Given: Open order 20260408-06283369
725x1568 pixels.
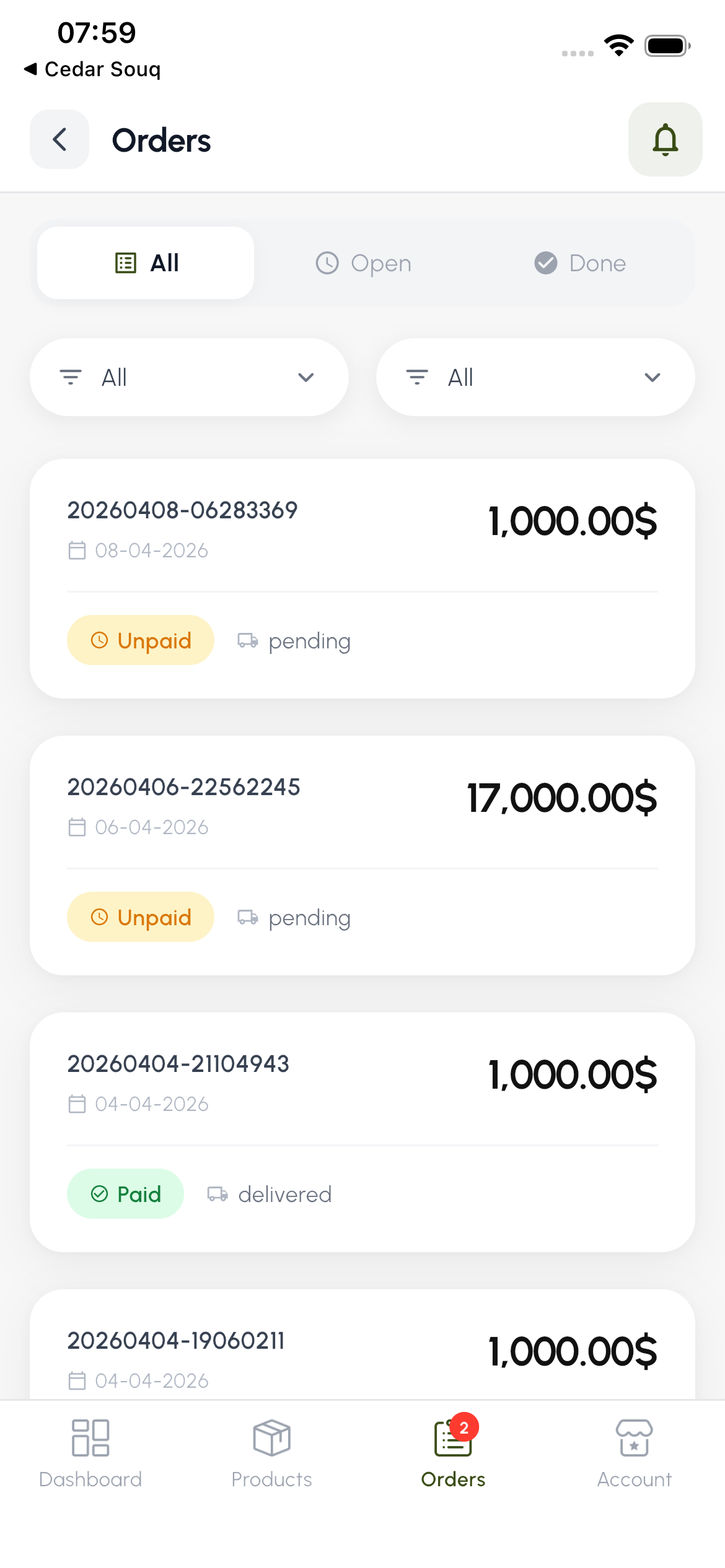Looking at the screenshot, I should pyautogui.click(x=182, y=510).
